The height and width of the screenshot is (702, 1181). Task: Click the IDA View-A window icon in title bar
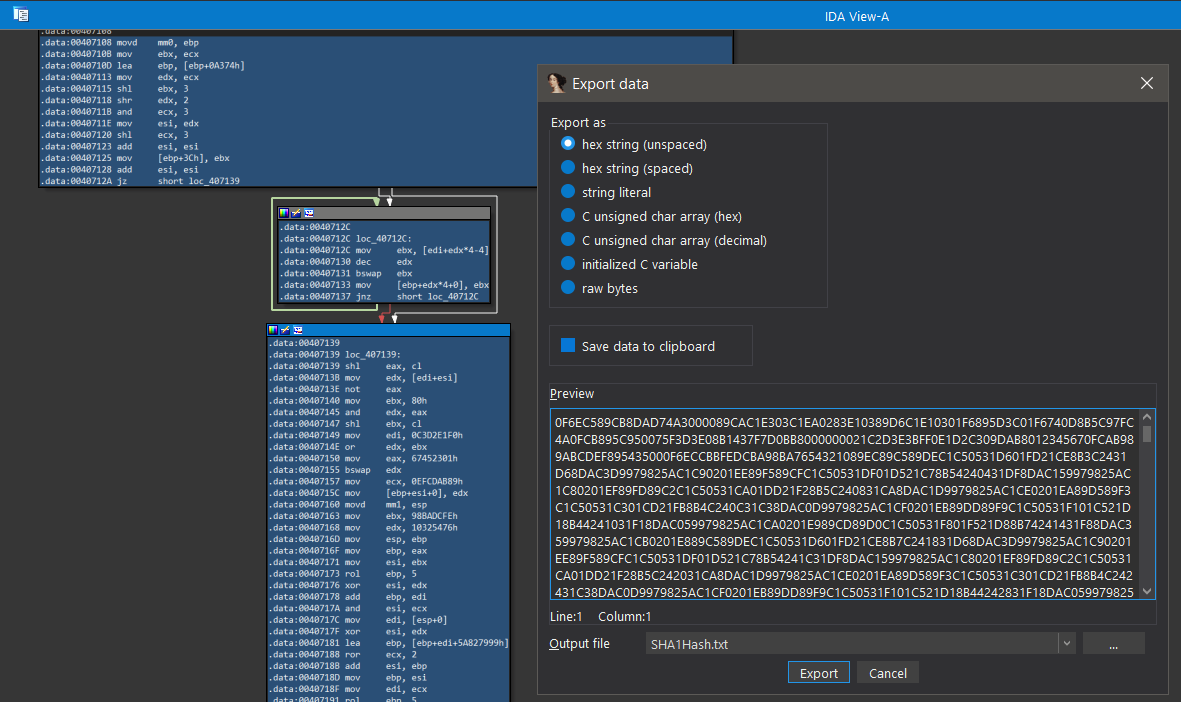coord(21,14)
